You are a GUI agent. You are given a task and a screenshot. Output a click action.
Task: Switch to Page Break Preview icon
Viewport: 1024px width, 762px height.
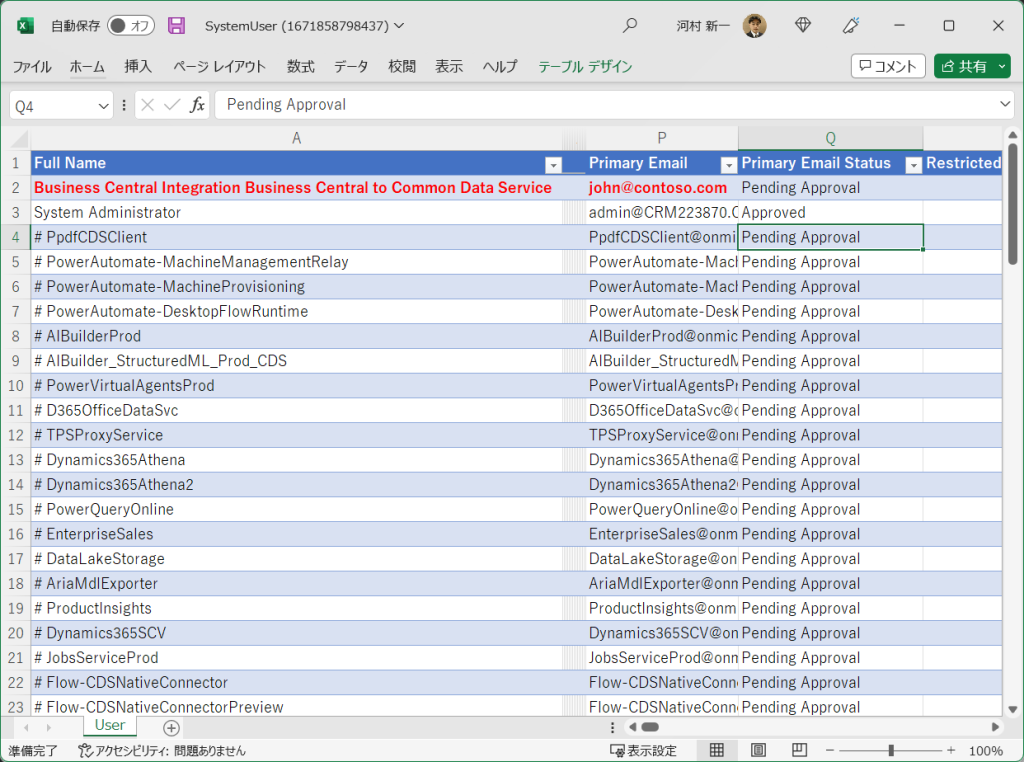click(799, 750)
